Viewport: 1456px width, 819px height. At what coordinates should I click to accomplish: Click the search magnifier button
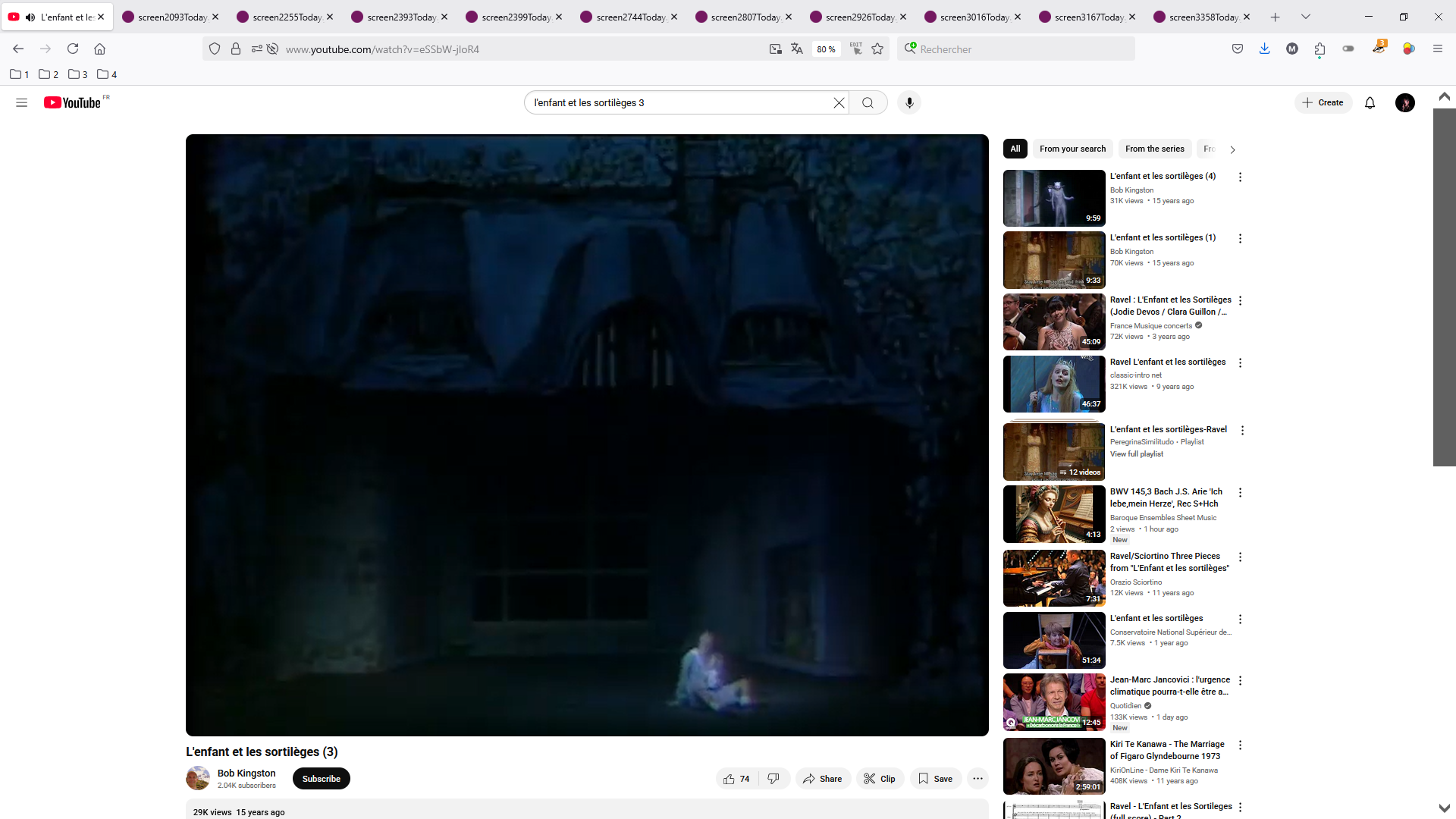tap(868, 102)
